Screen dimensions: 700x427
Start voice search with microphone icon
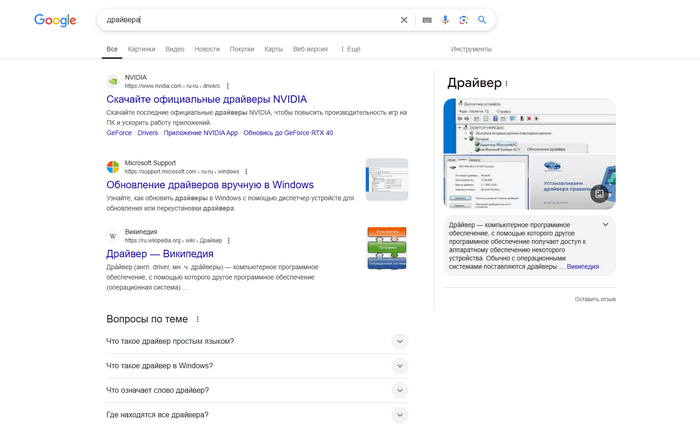[x=445, y=20]
